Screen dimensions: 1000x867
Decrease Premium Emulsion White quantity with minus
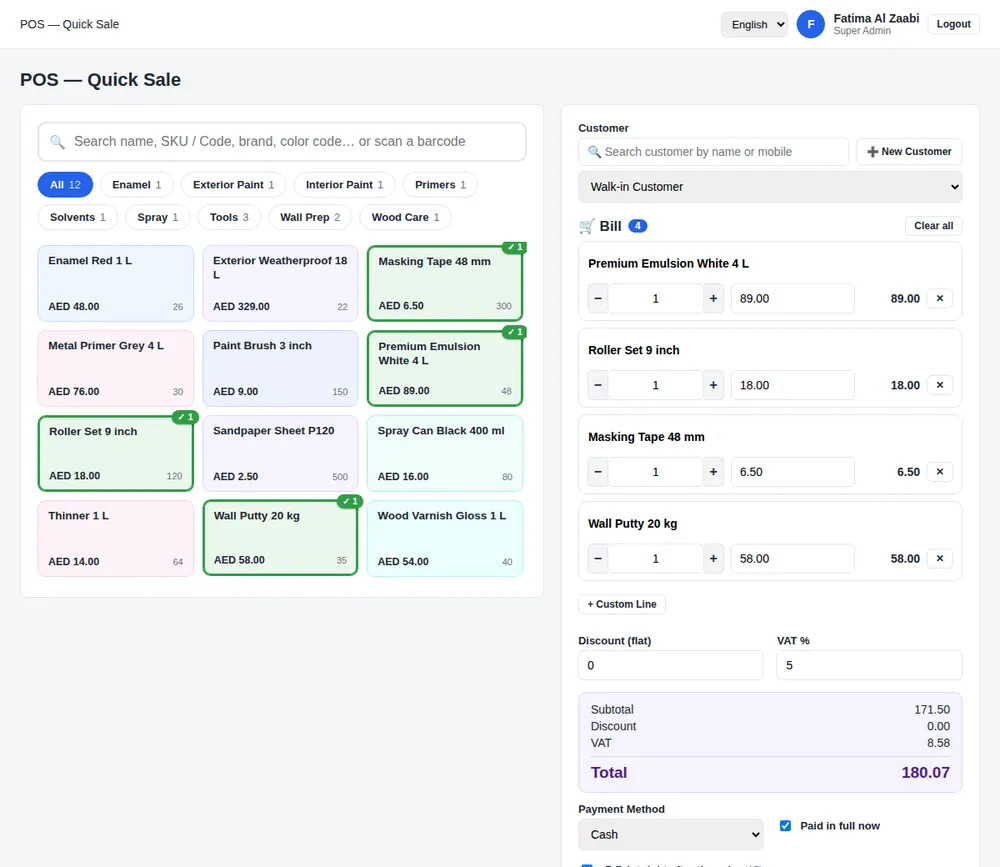pos(598,298)
